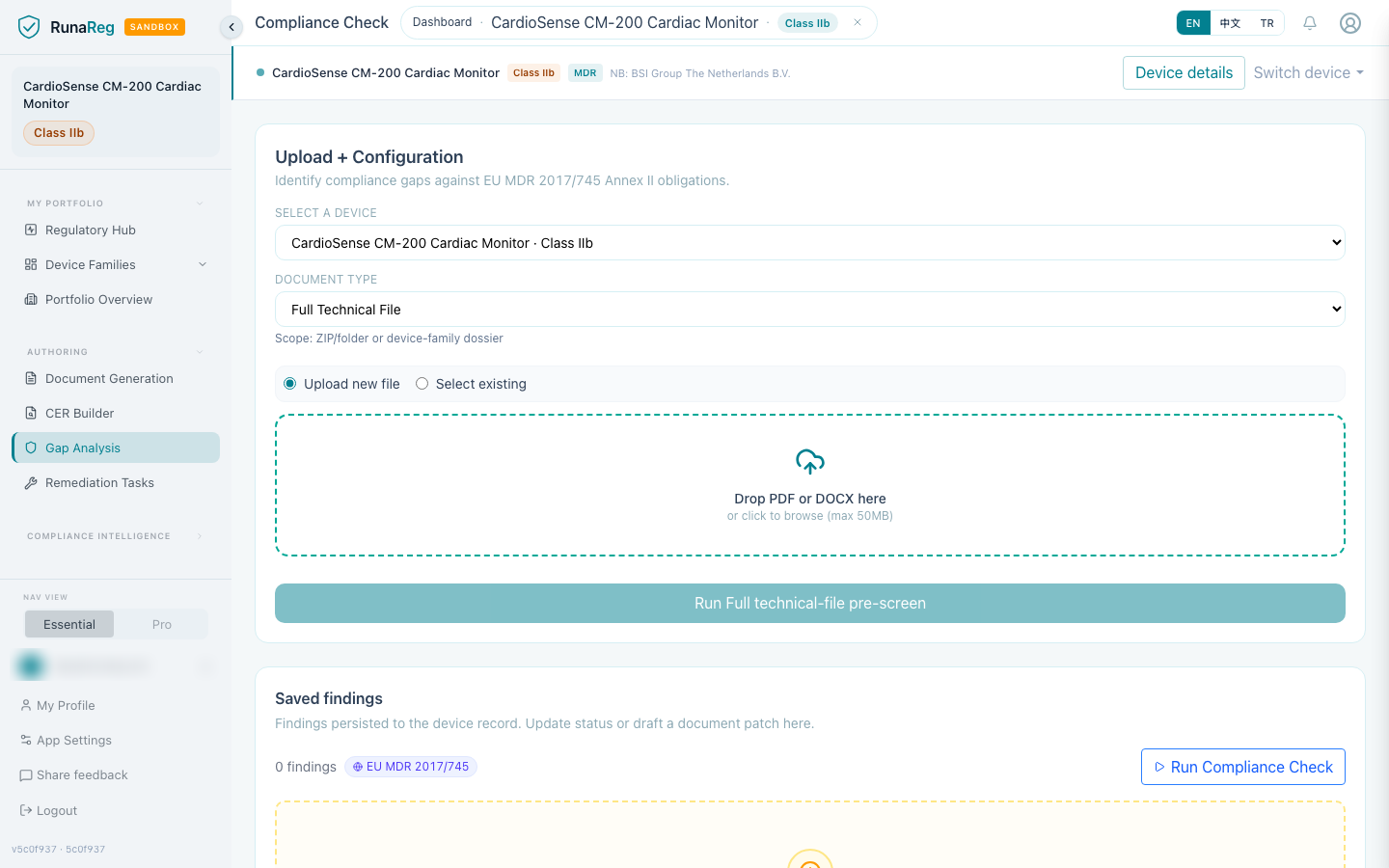Click the NB: BSI Group notified body text

(x=700, y=73)
